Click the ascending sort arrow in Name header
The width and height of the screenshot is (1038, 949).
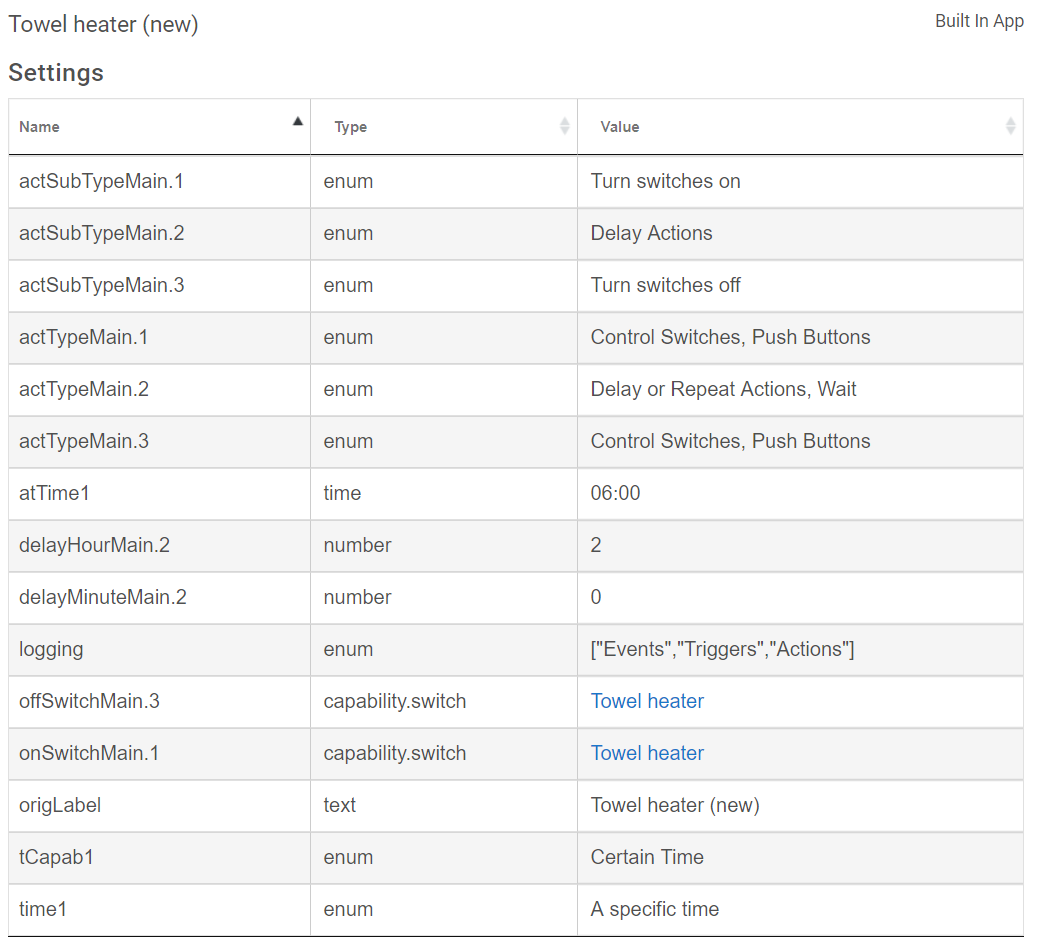[x=297, y=122]
